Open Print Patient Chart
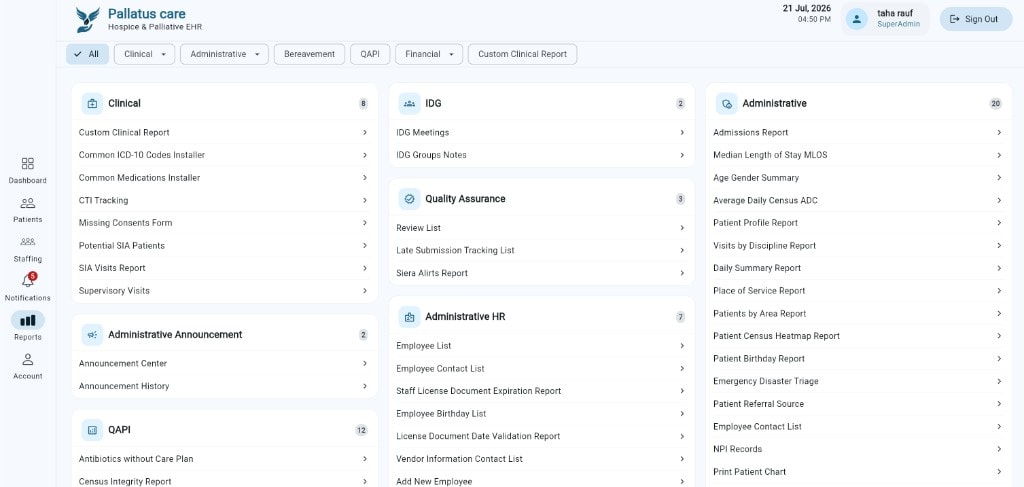1024x487 pixels. click(859, 472)
